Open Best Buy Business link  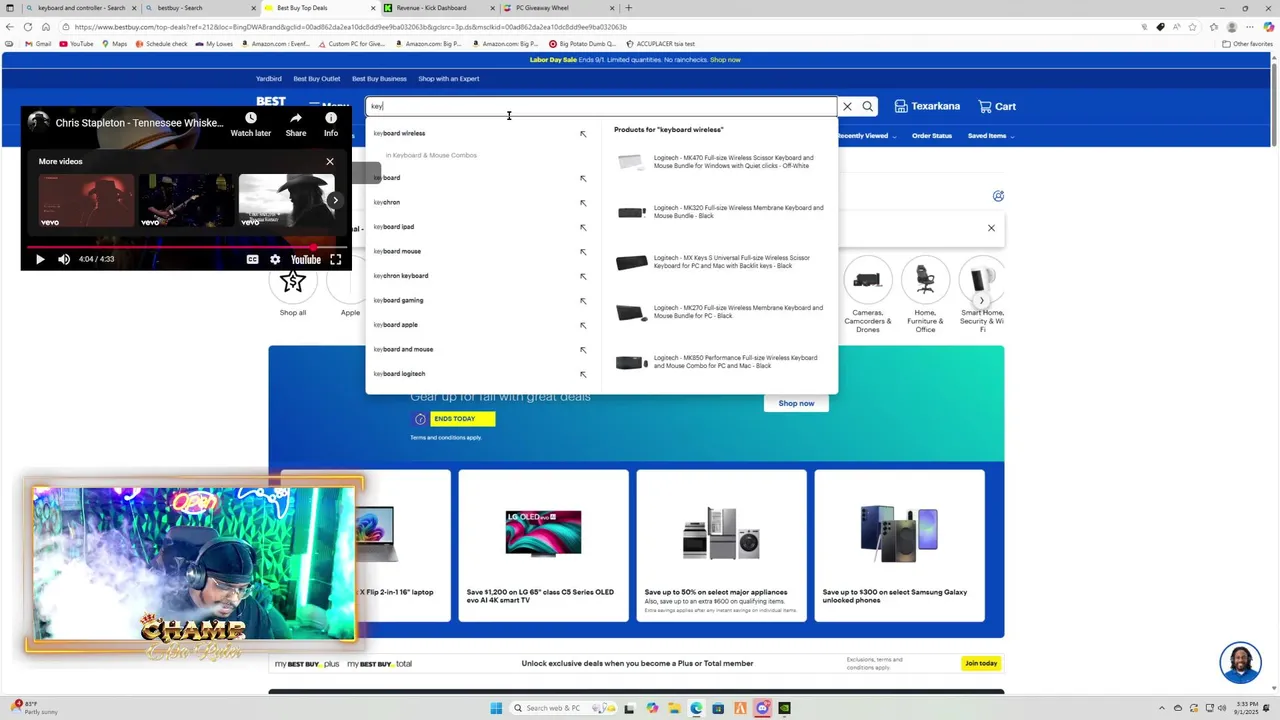(x=379, y=79)
